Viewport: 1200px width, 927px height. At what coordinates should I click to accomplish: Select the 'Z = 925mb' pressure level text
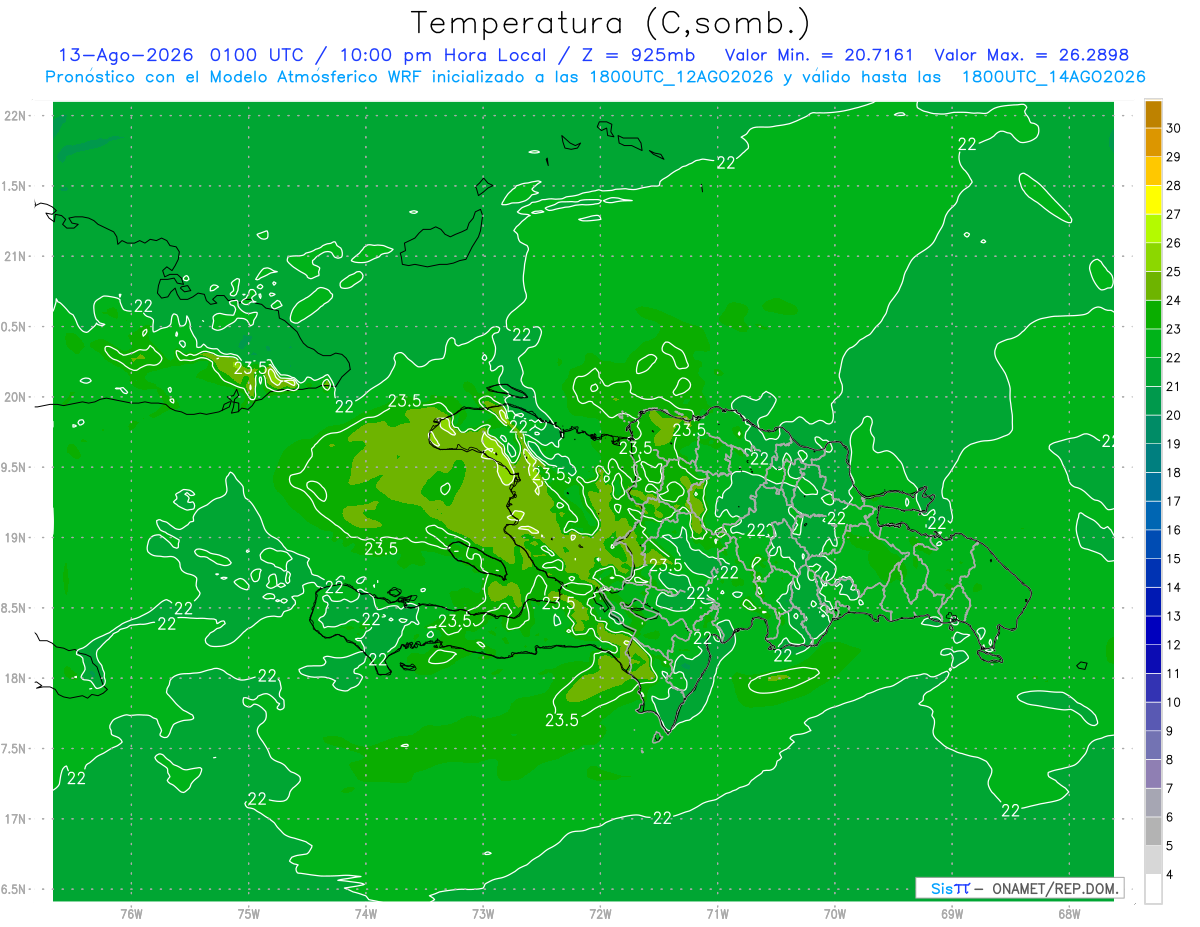[638, 55]
